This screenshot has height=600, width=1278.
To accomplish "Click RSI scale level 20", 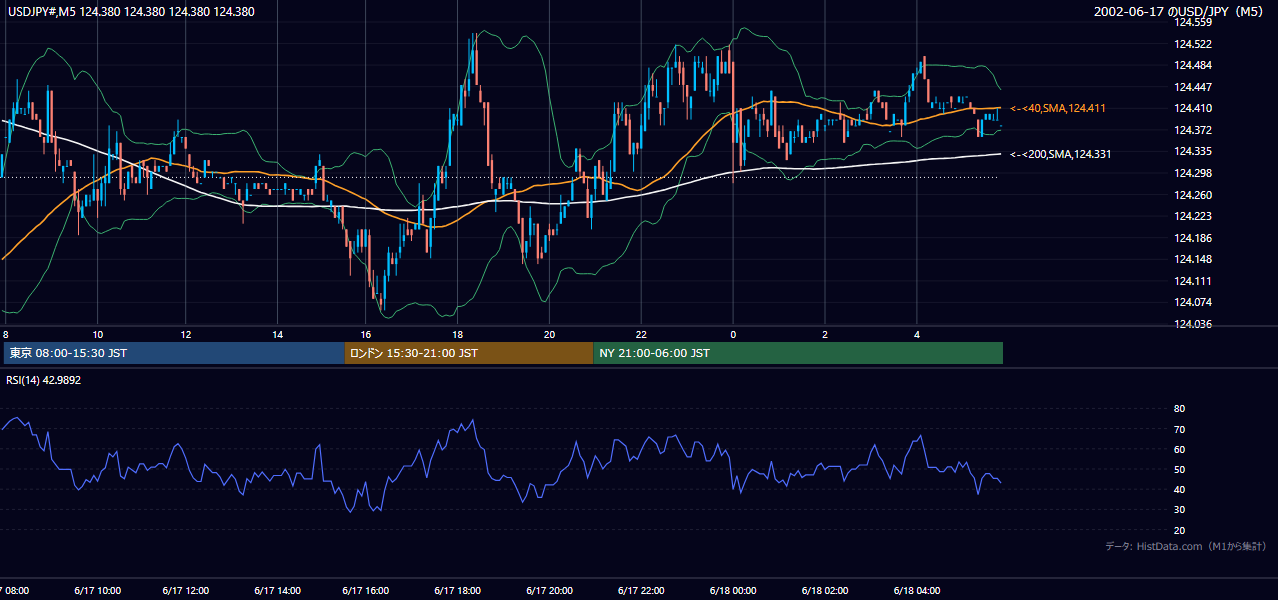I will click(x=1179, y=530).
